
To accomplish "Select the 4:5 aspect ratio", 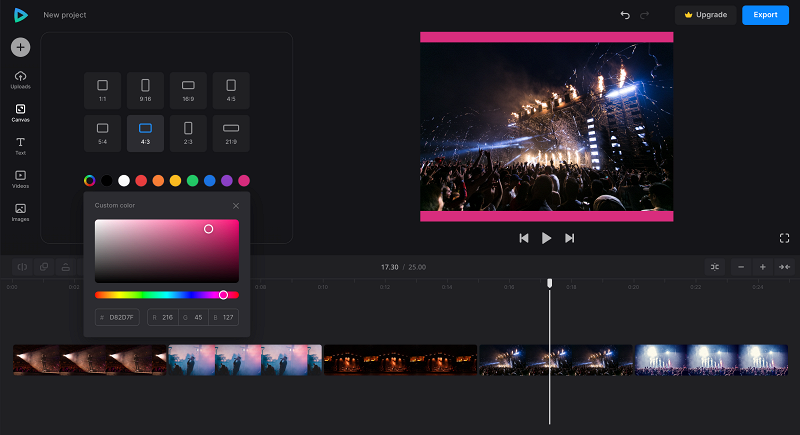I will pyautogui.click(x=231, y=90).
